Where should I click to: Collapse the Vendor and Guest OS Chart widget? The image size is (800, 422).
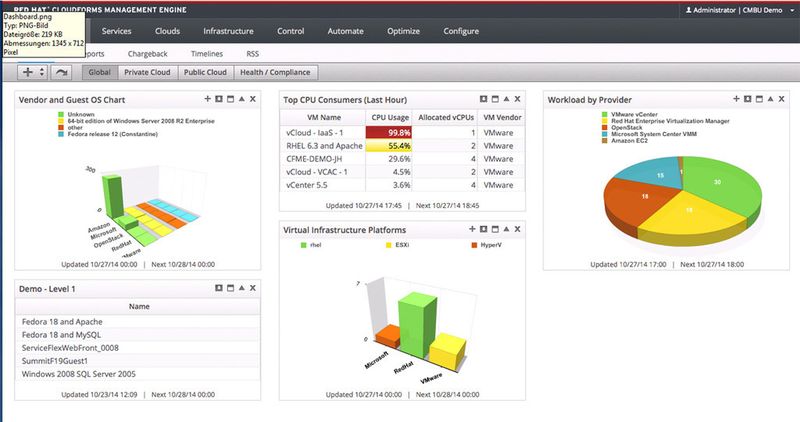(x=241, y=99)
